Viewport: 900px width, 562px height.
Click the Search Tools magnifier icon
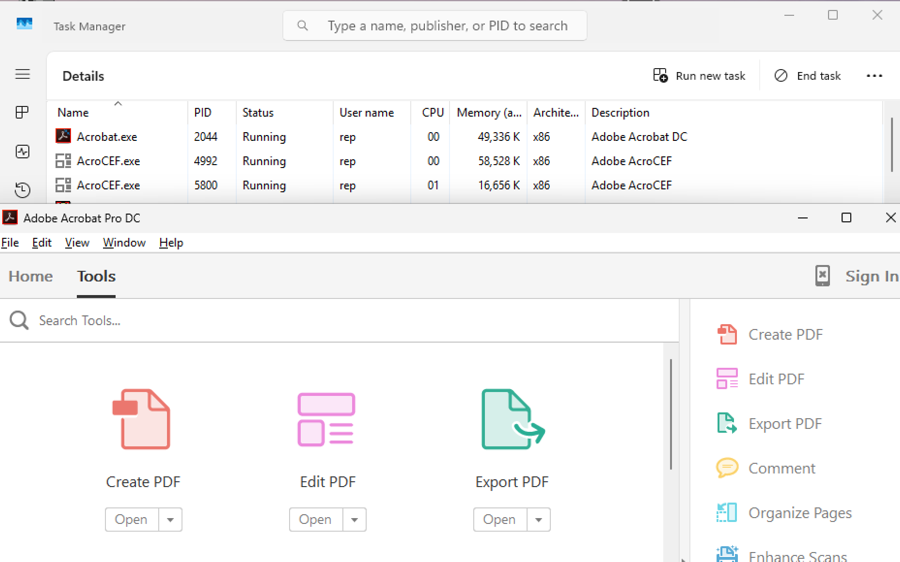coord(19,320)
